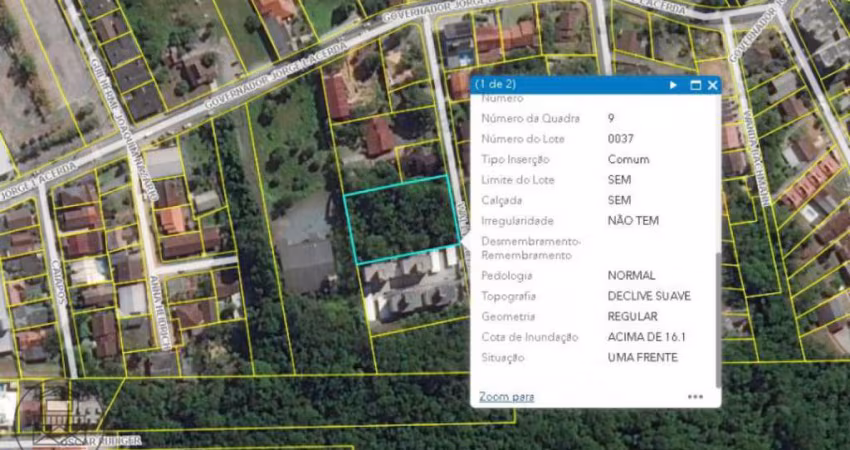Click the "Tipo Inserção" field label
The image size is (850, 450).
[x=516, y=159]
